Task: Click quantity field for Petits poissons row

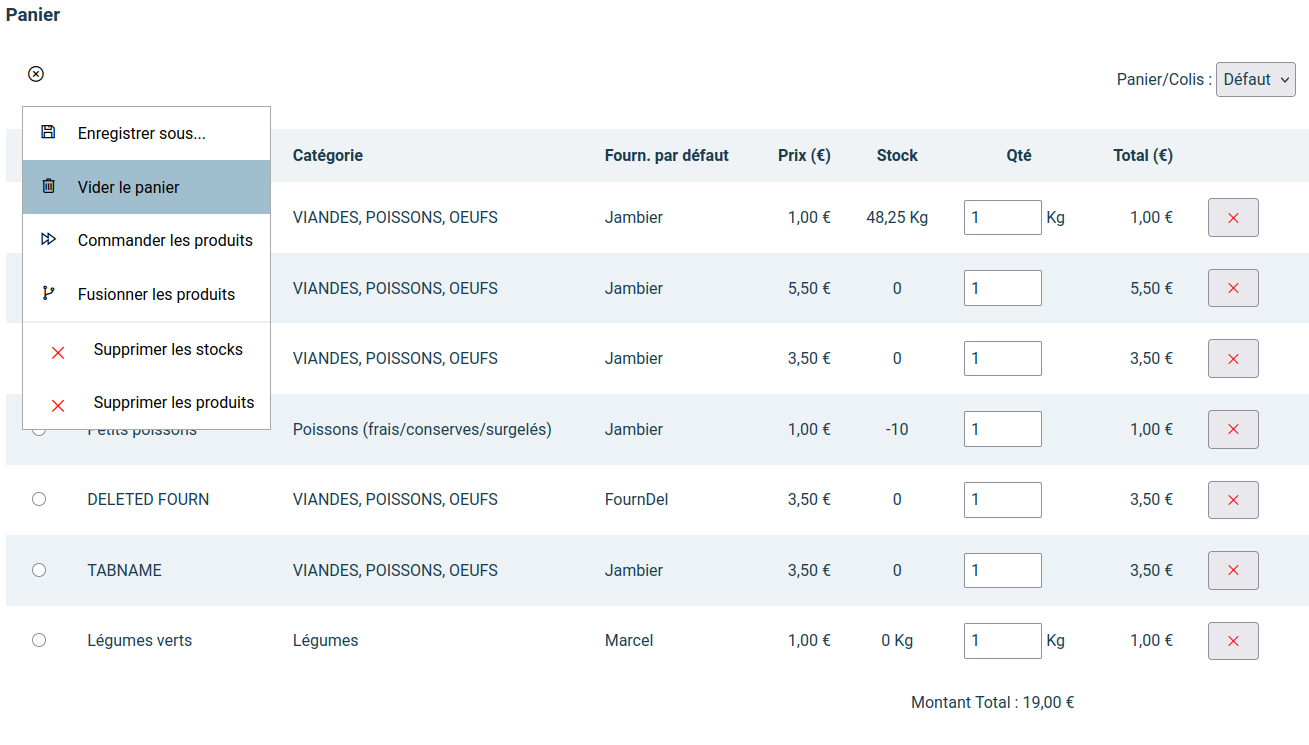Action: 1003,429
